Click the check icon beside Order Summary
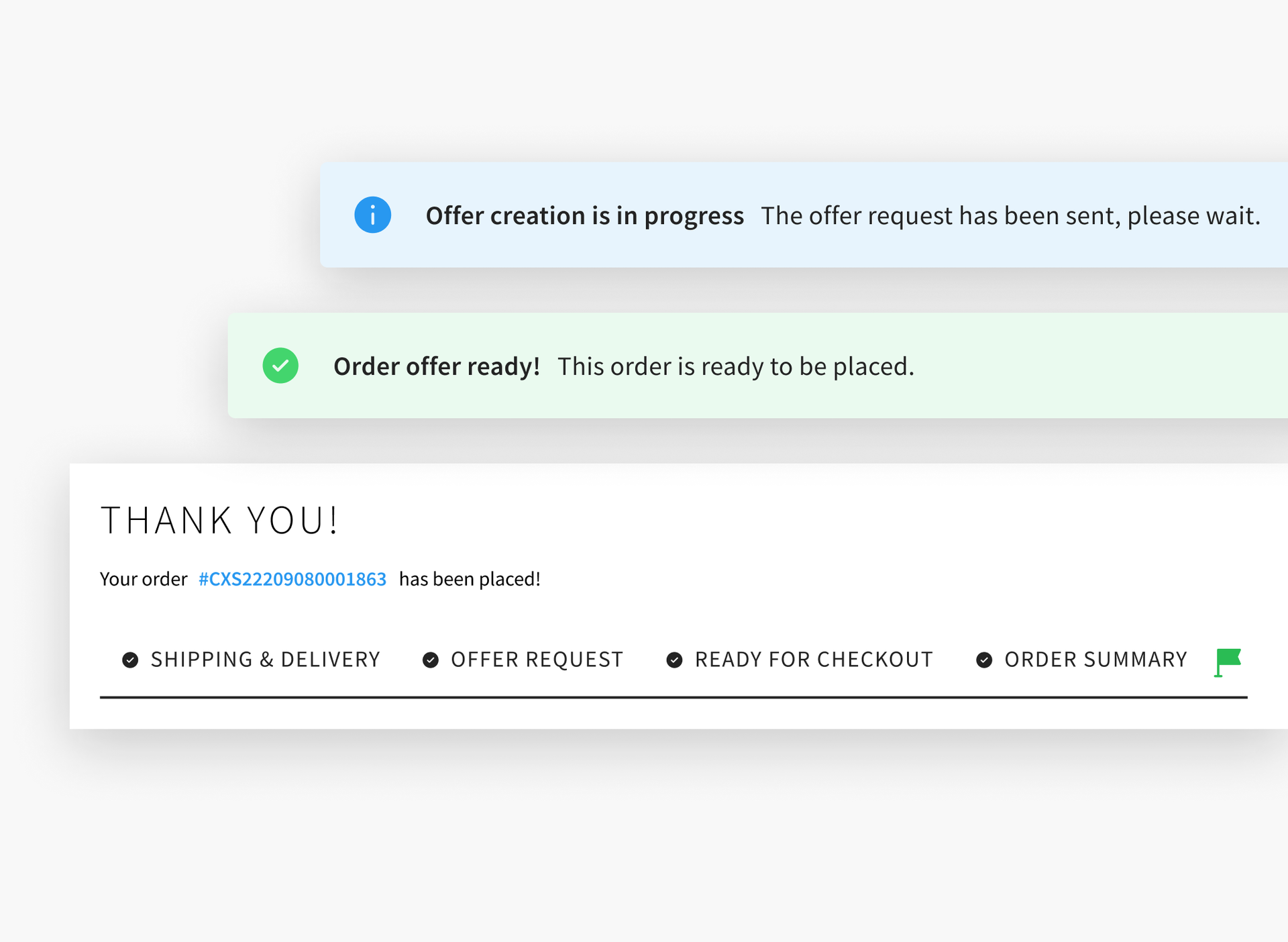The width and height of the screenshot is (1288, 942). 984,660
